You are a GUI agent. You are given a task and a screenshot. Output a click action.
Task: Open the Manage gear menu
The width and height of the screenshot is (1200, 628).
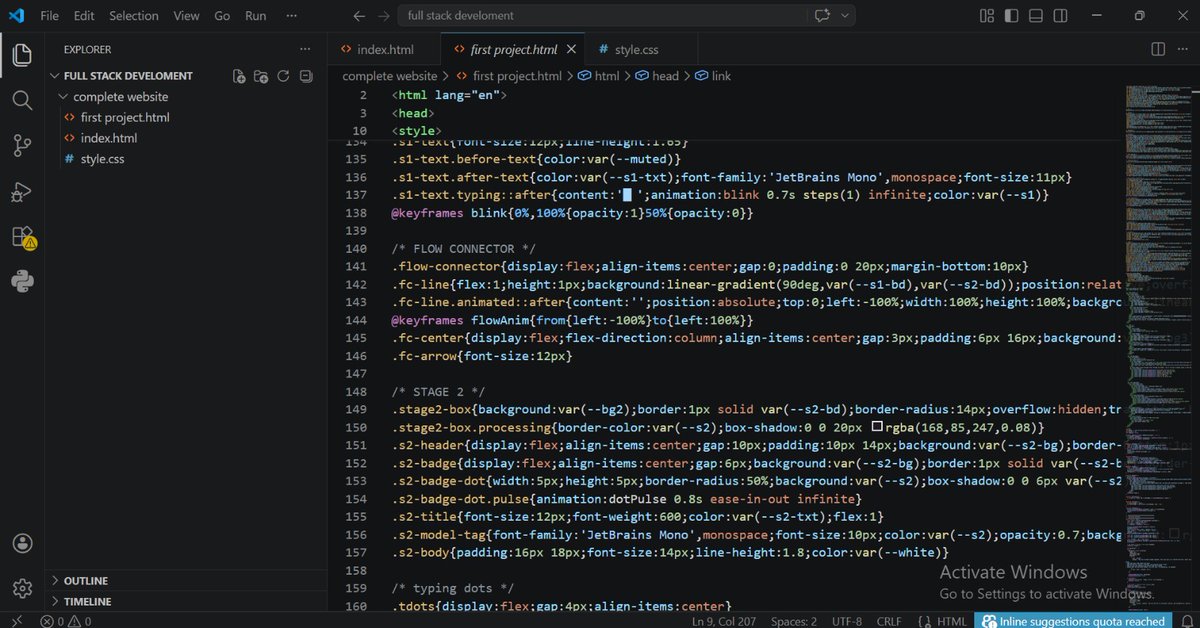click(x=22, y=589)
